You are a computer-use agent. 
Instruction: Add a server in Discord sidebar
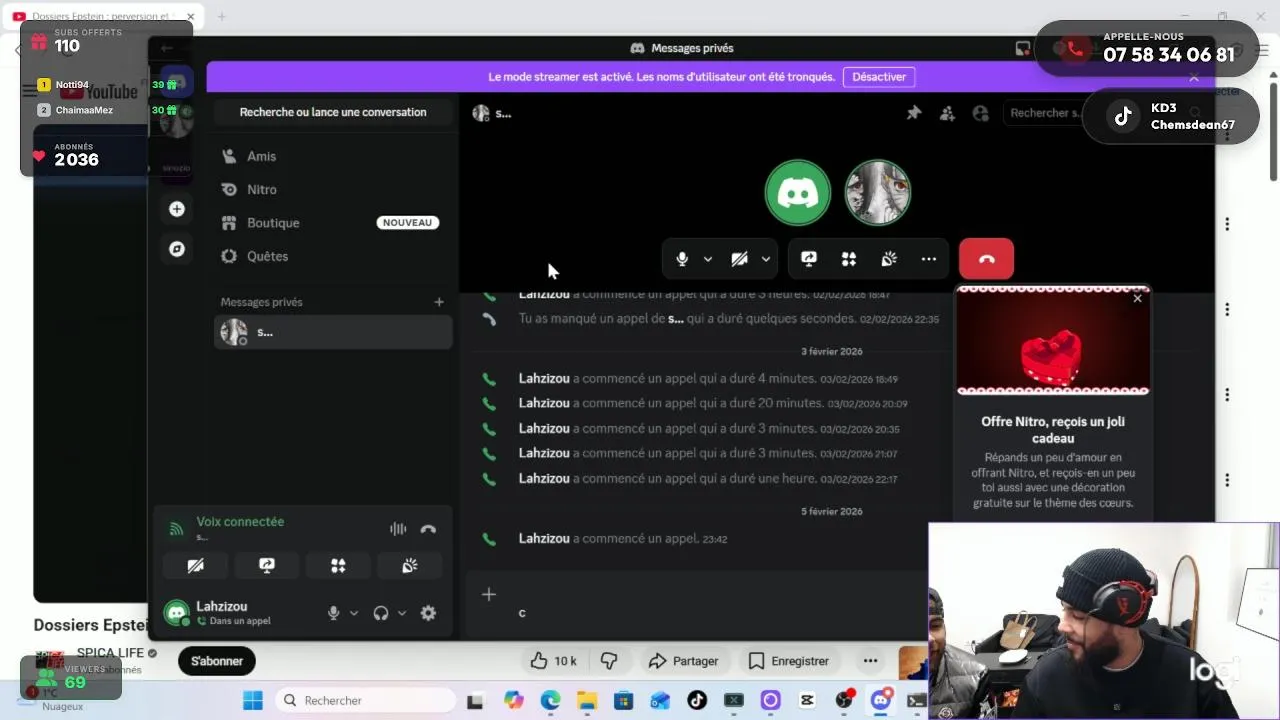coord(177,209)
